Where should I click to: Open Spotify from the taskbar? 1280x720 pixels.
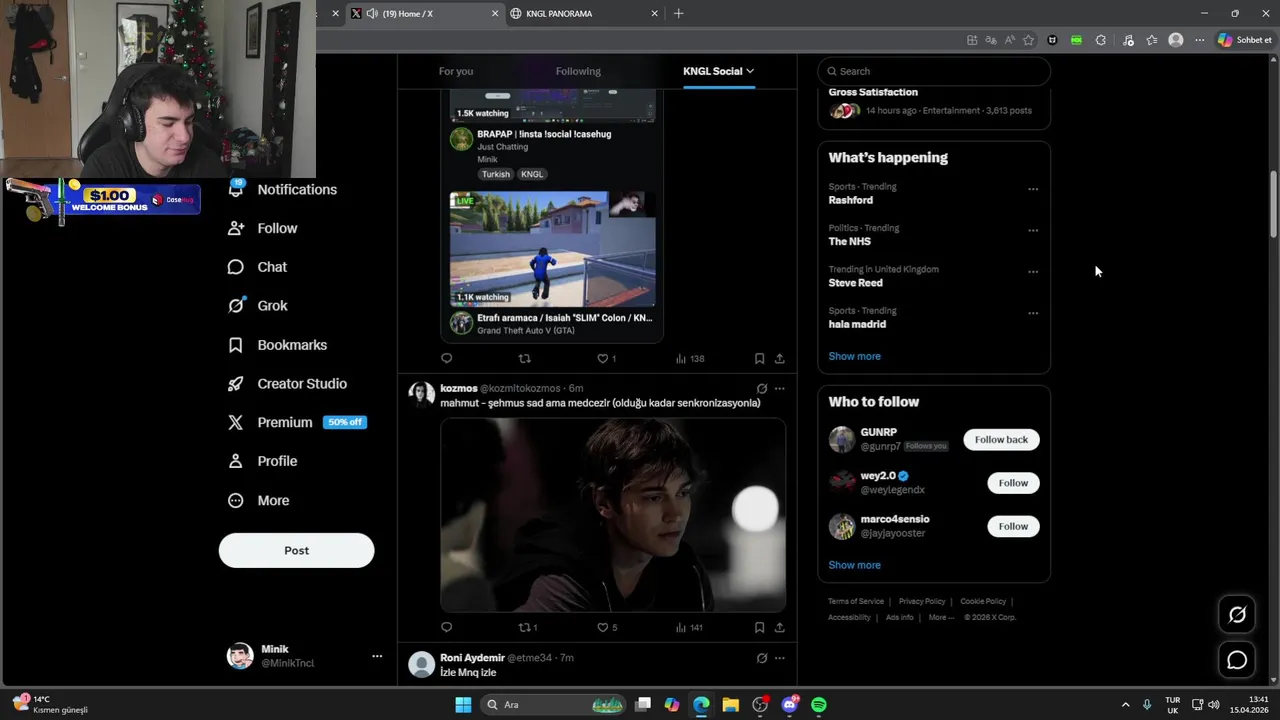pos(819,705)
